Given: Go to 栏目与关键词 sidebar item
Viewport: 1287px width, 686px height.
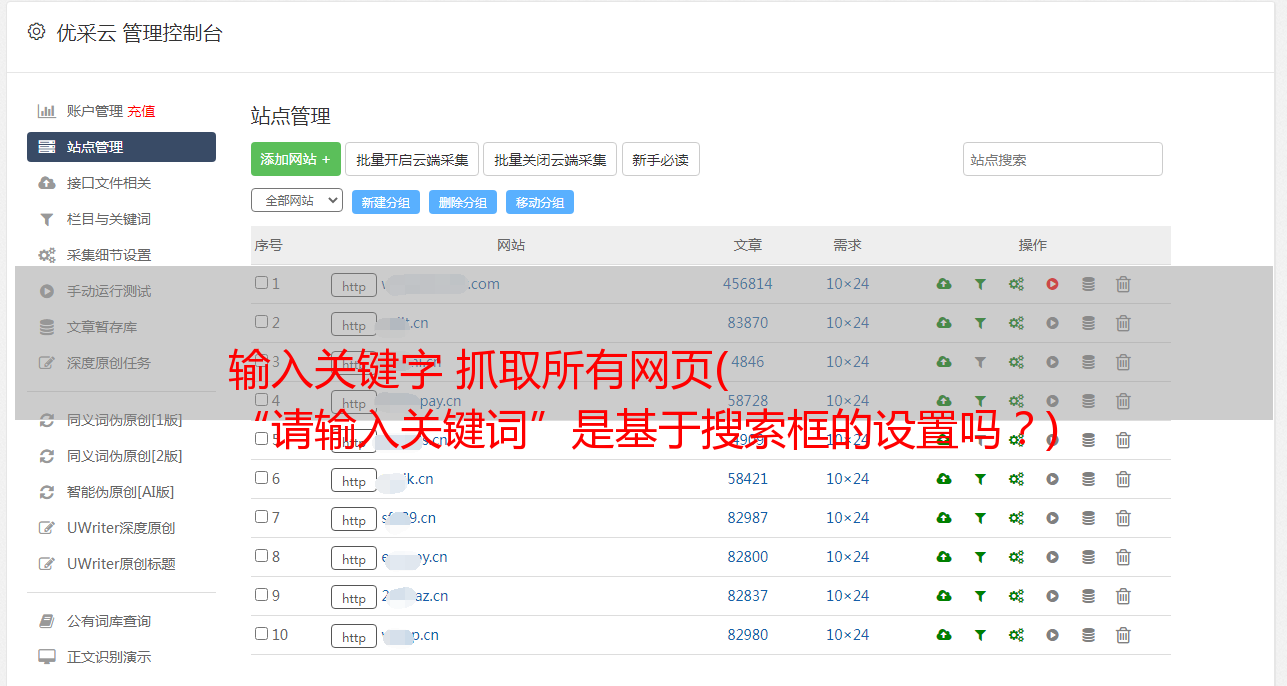Looking at the screenshot, I should (109, 219).
